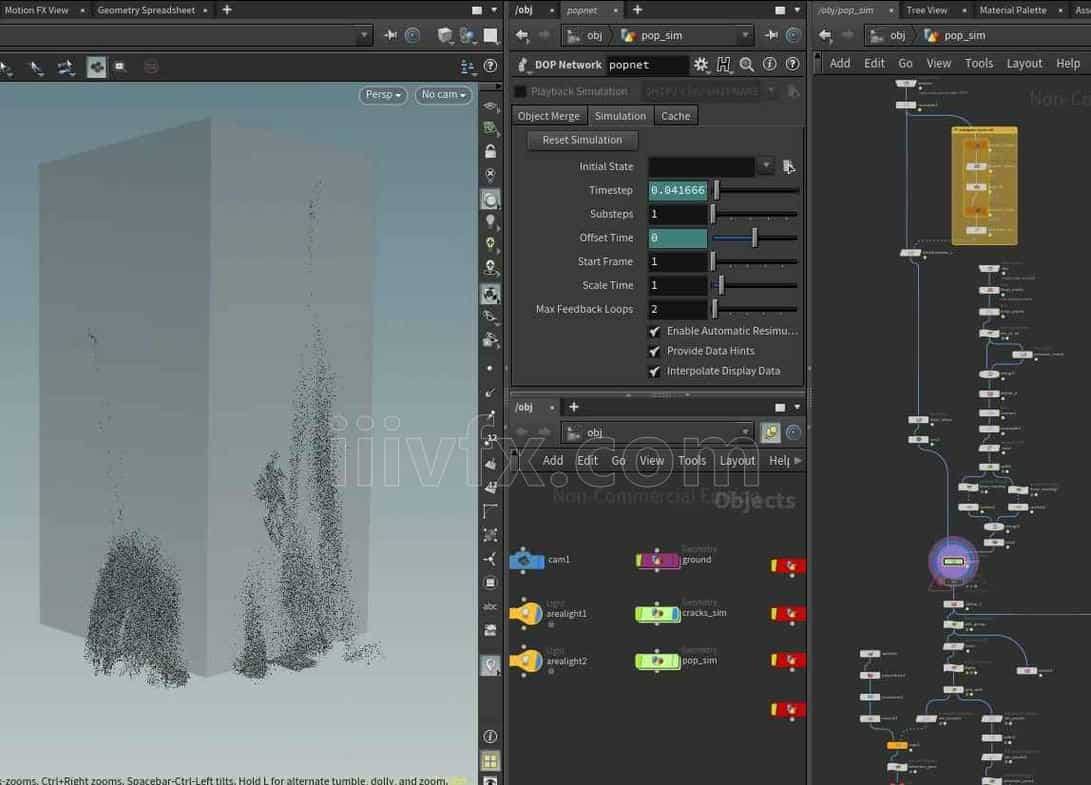The image size is (1091, 785).
Task: Open the Layout menu in the pop_sim network pane
Action: pos(1024,63)
